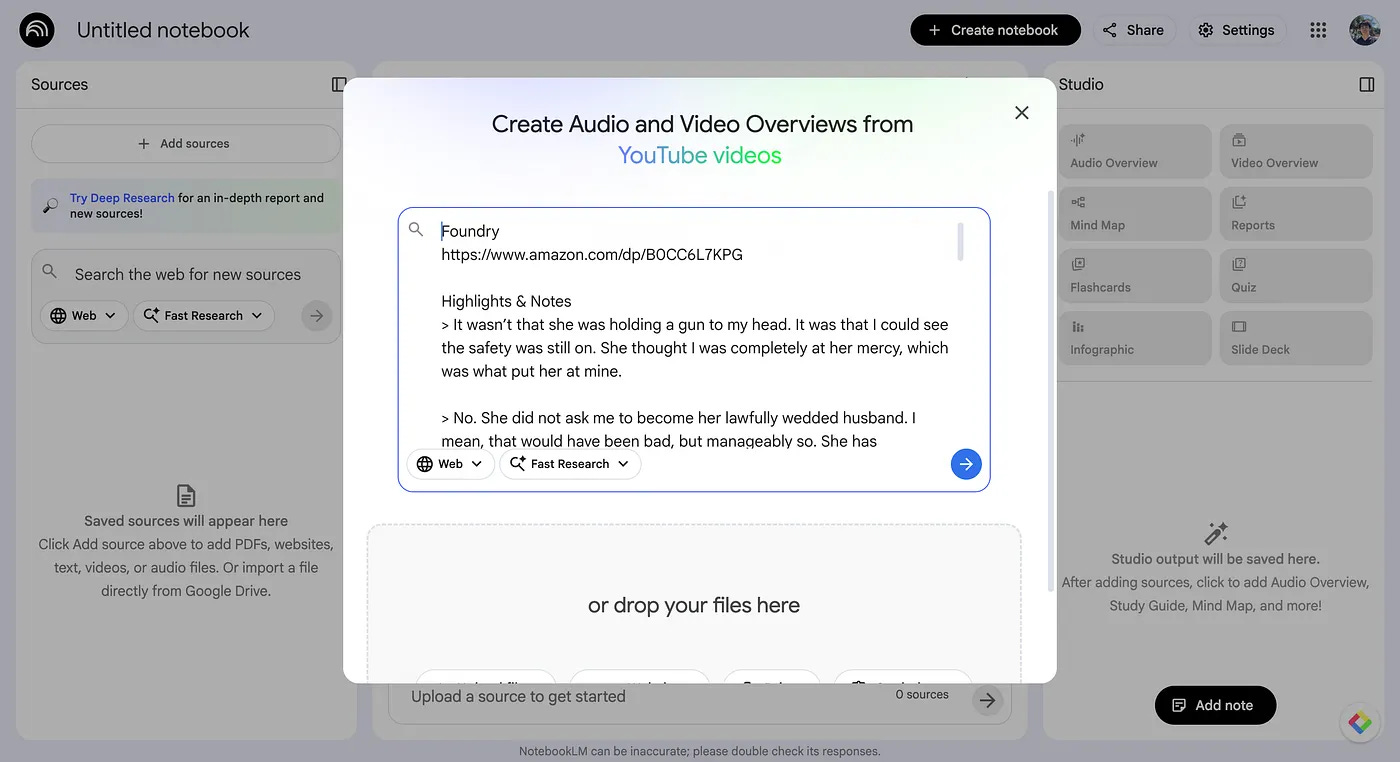Screen dimensions: 1400x762
Task: Click the scrollbar inside the dialog text box
Action: pos(961,242)
